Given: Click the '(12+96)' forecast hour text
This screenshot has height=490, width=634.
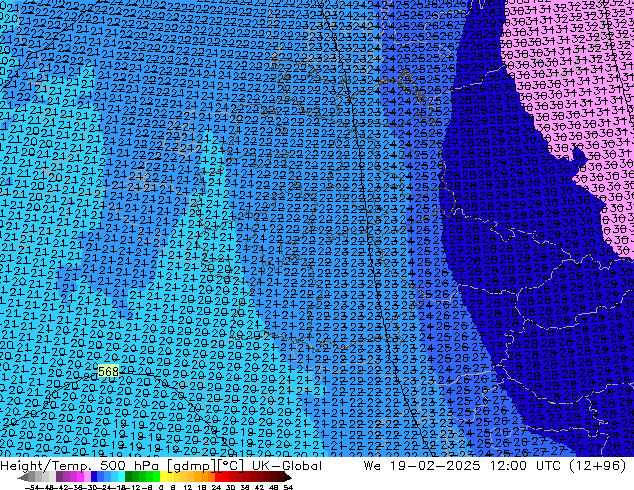Looking at the screenshot, I should point(598,466).
